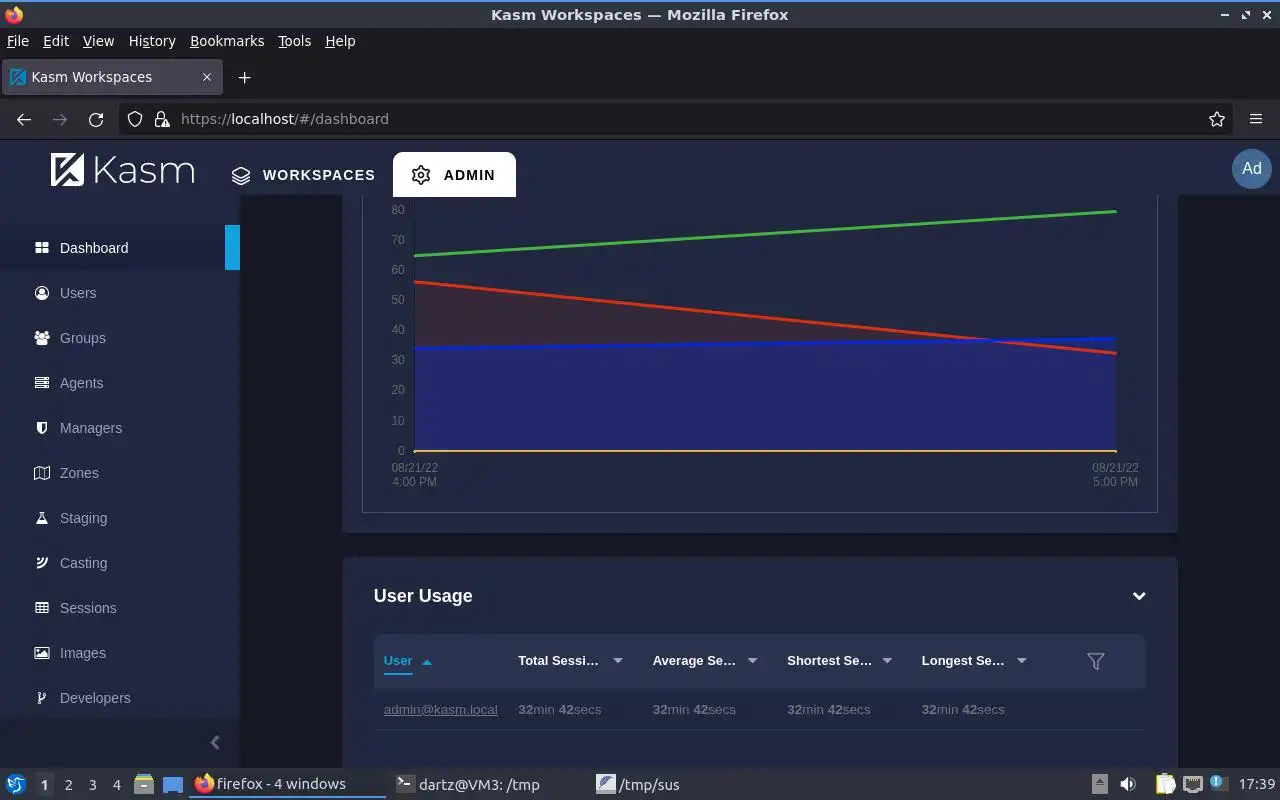Open the Tools menu
The image size is (1280, 800).
[x=294, y=41]
